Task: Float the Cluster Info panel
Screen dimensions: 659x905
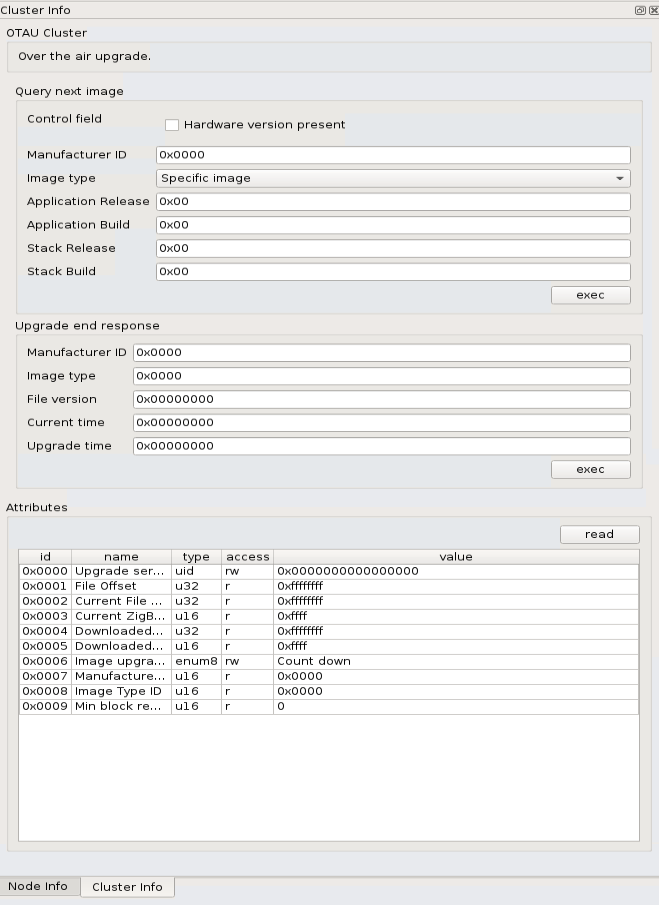Action: click(x=639, y=10)
